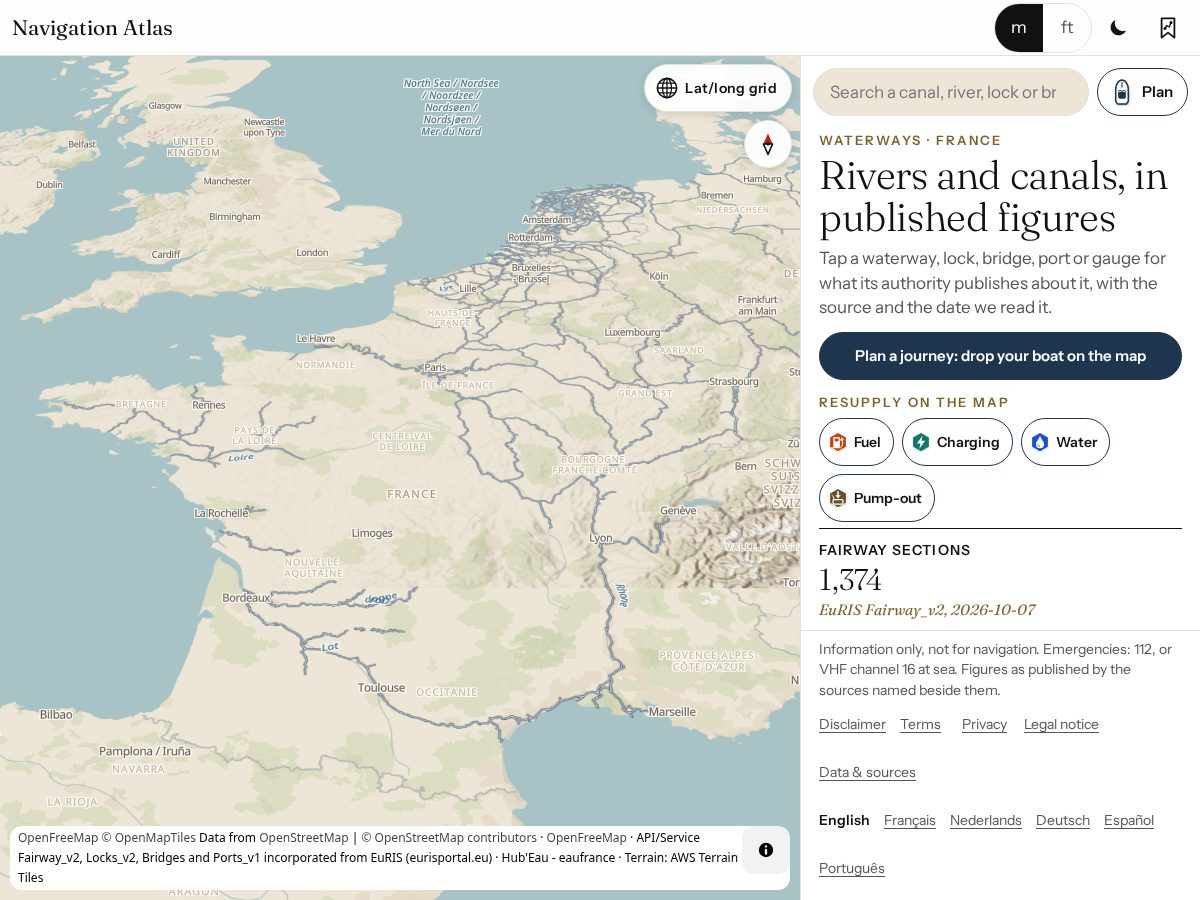Click Strasbourg label on the map

pos(734,382)
